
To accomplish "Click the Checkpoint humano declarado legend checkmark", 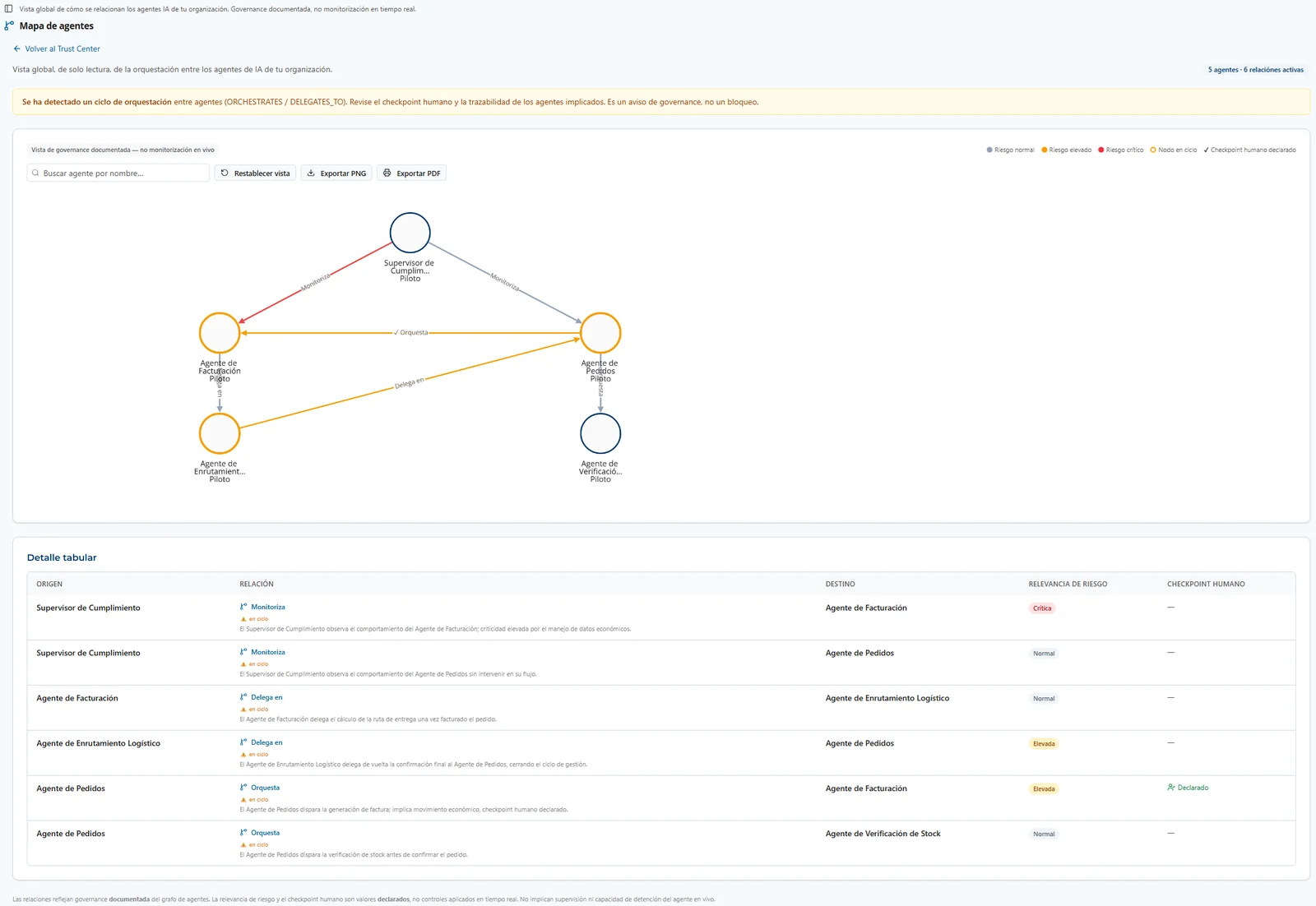I will (1206, 150).
